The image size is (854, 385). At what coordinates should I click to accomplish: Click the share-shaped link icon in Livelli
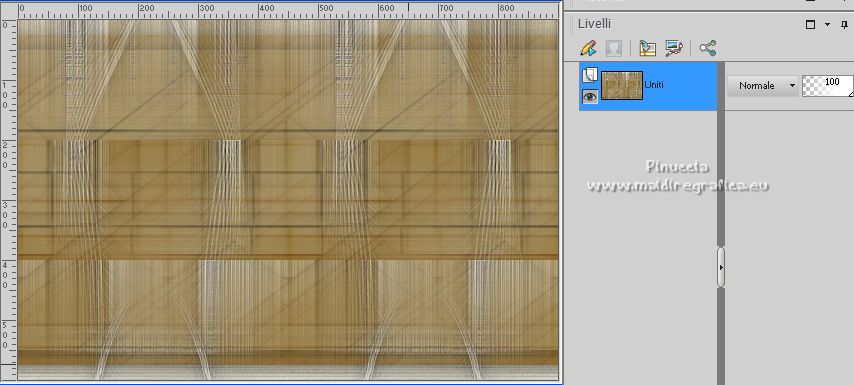pos(707,48)
